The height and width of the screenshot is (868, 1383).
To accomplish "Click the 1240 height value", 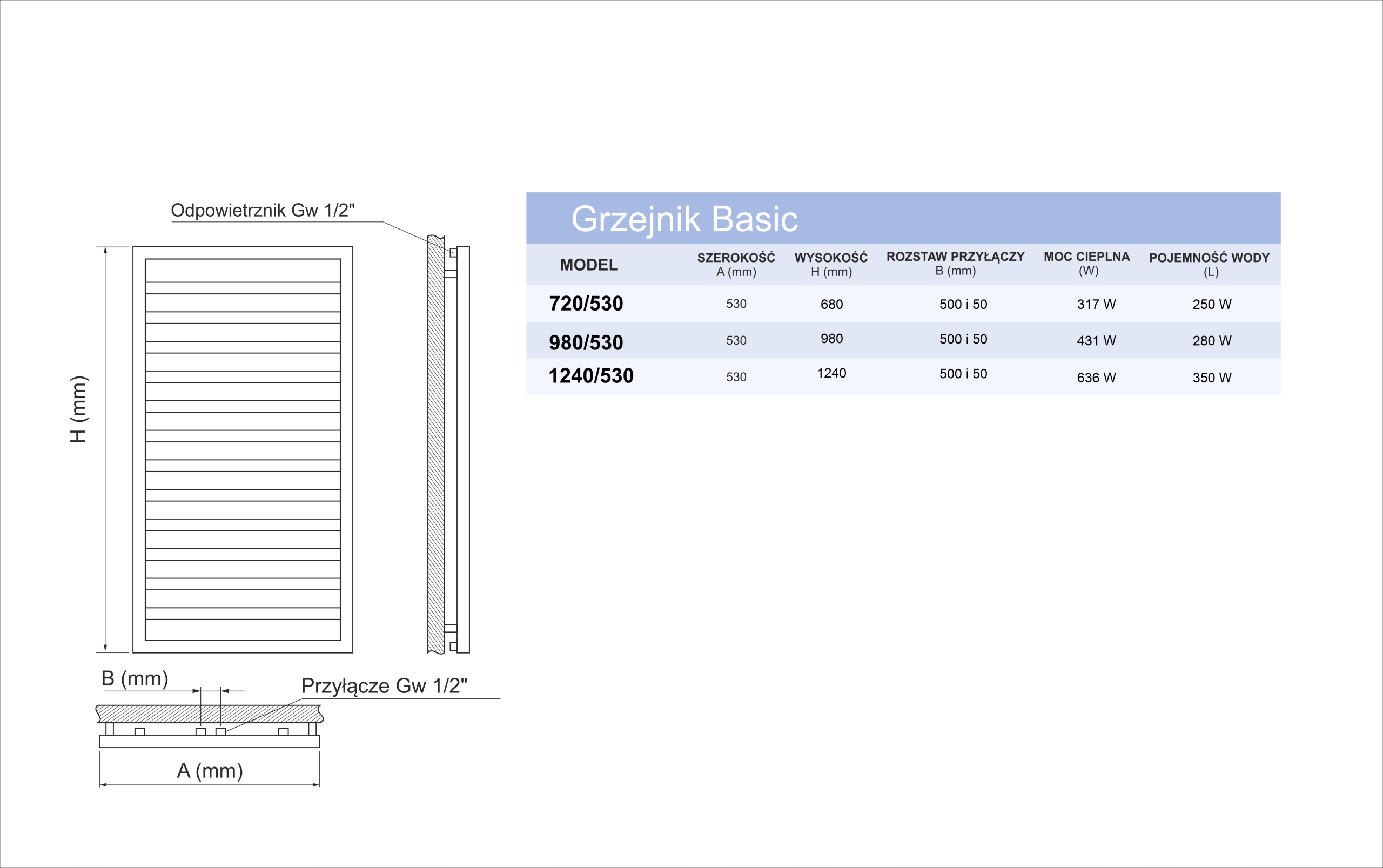I will 831,373.
